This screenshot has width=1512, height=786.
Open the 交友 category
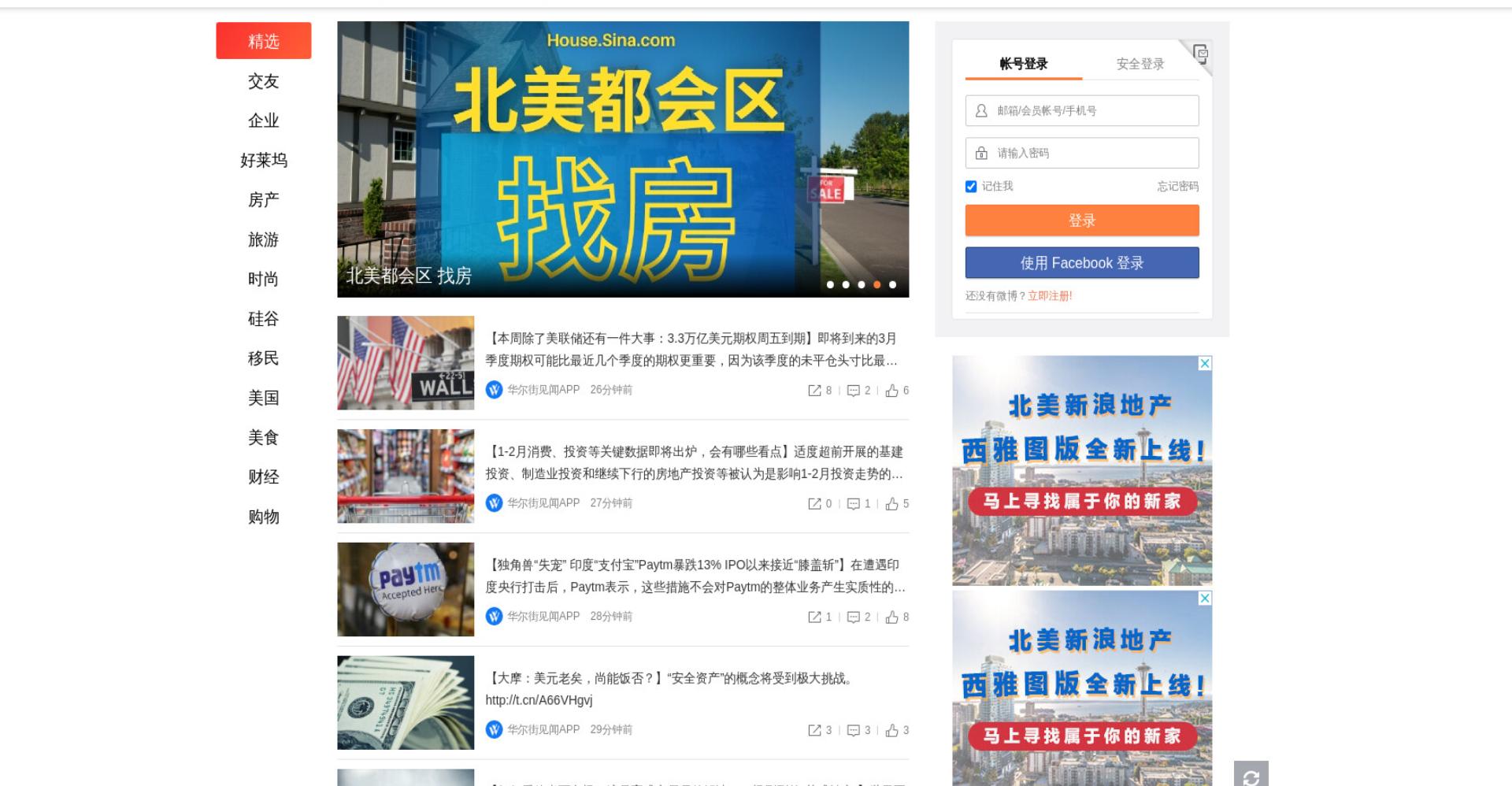[x=264, y=81]
